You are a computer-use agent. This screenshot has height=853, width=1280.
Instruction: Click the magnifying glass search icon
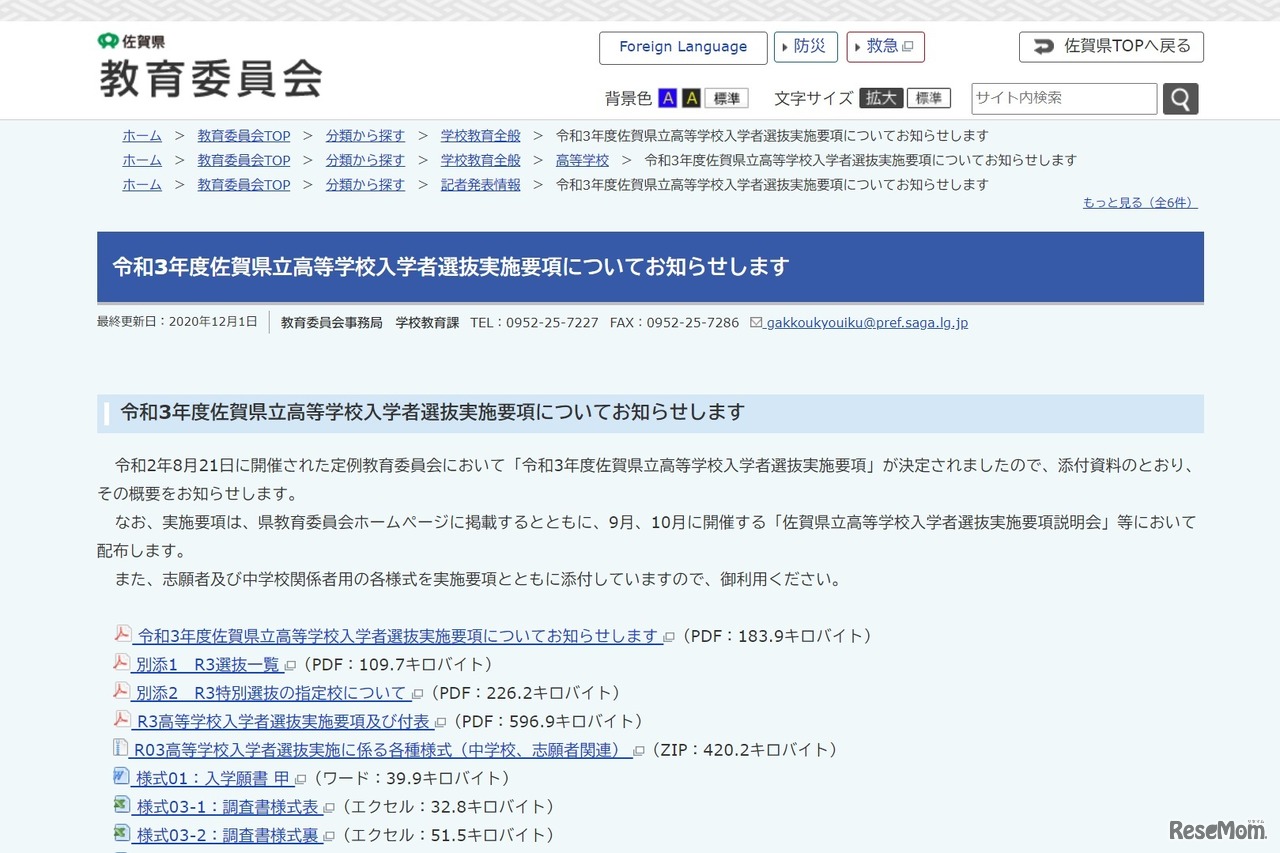click(x=1180, y=98)
